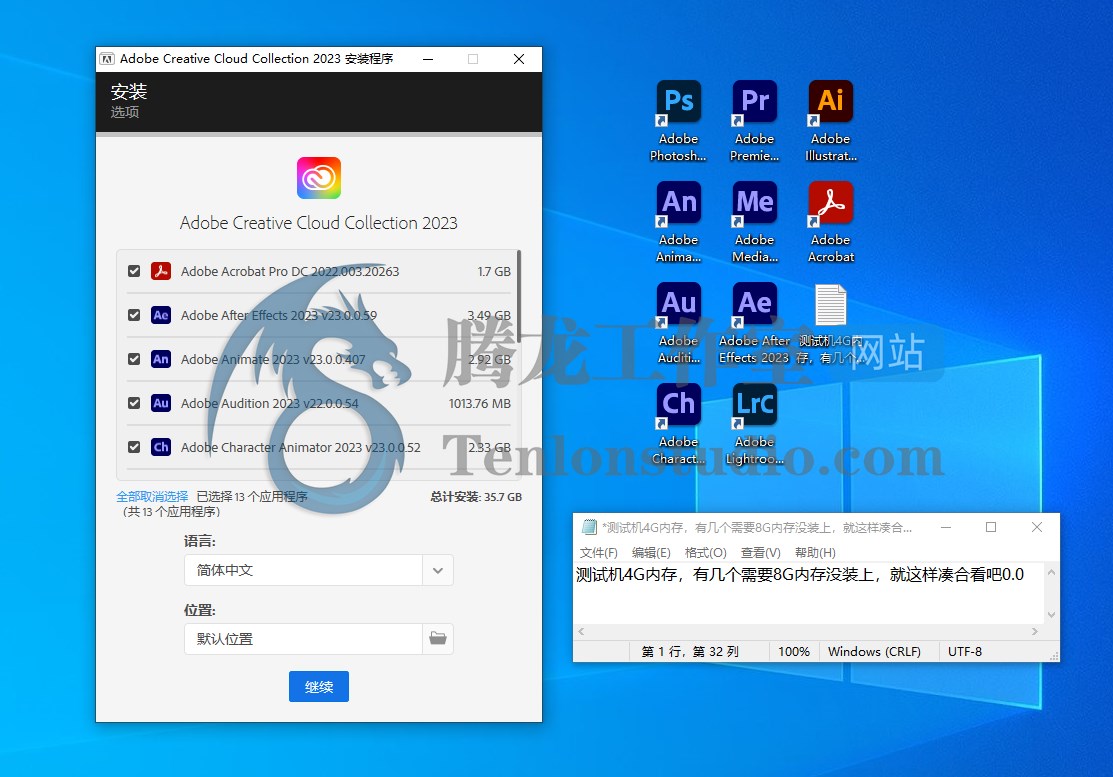This screenshot has width=1113, height=777.
Task: Click Notepad 100% zoom status
Action: point(794,651)
